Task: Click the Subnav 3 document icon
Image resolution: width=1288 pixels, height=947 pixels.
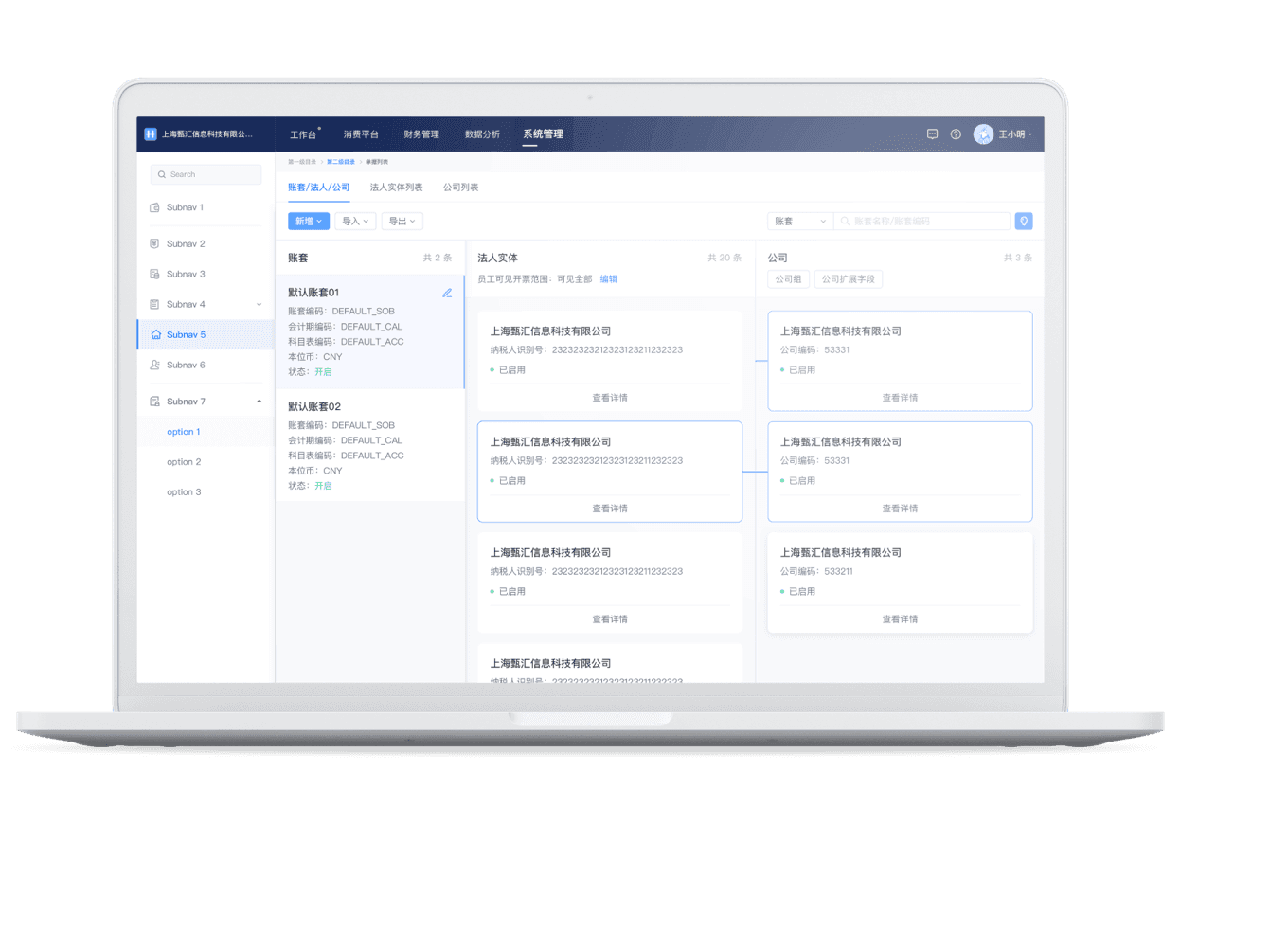Action: point(154,274)
